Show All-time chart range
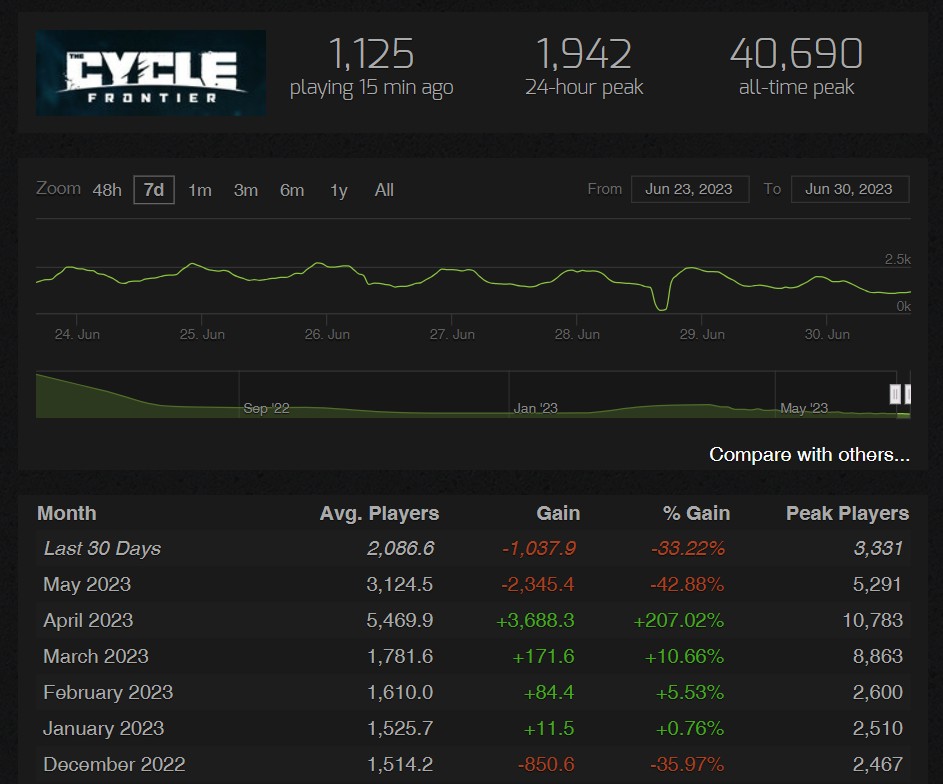Image resolution: width=943 pixels, height=784 pixels. 384,190
